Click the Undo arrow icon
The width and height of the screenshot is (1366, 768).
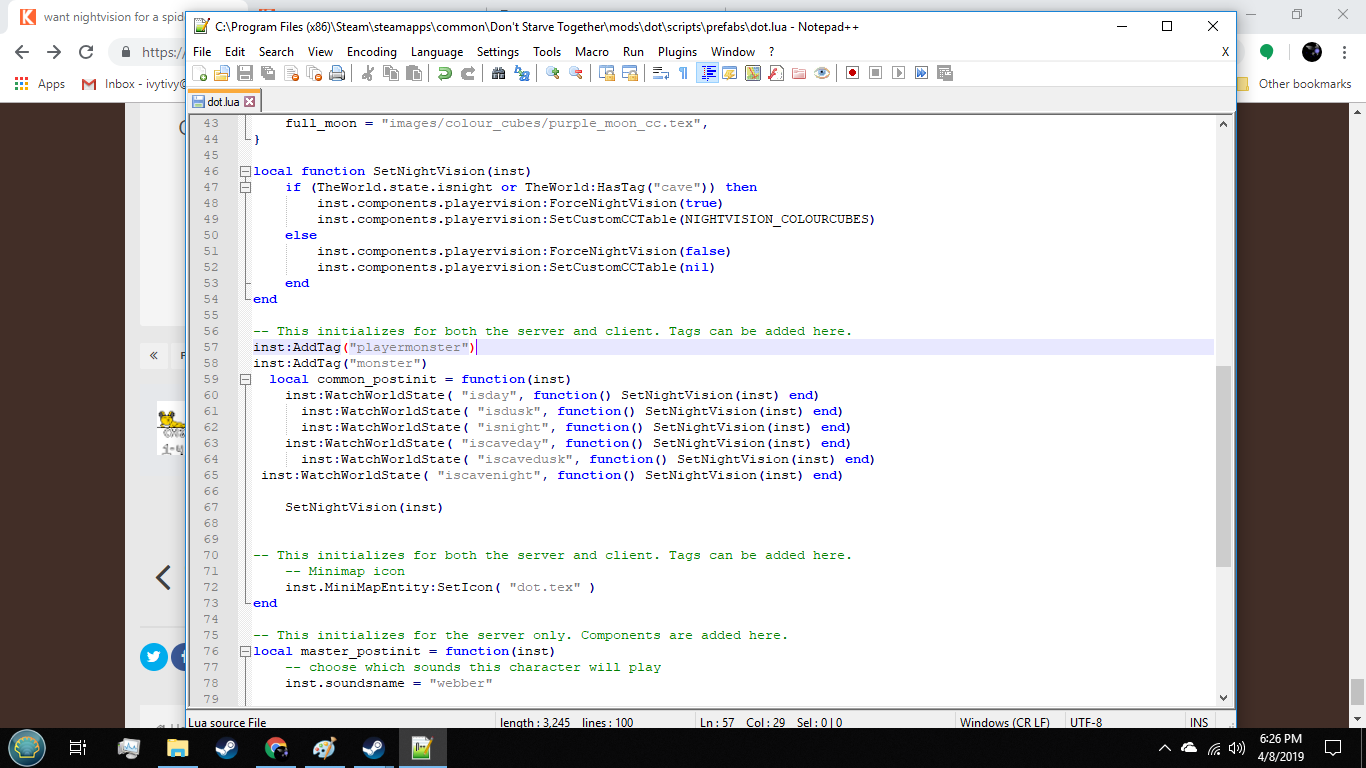coord(444,73)
